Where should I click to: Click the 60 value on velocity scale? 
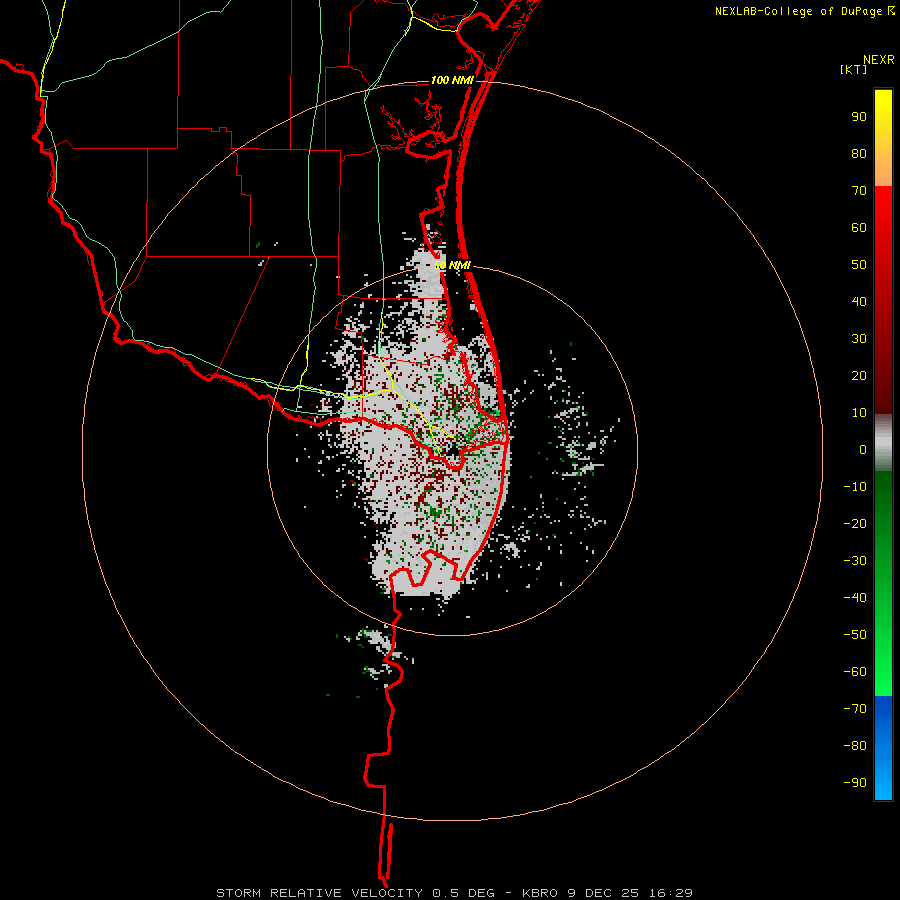(x=859, y=228)
